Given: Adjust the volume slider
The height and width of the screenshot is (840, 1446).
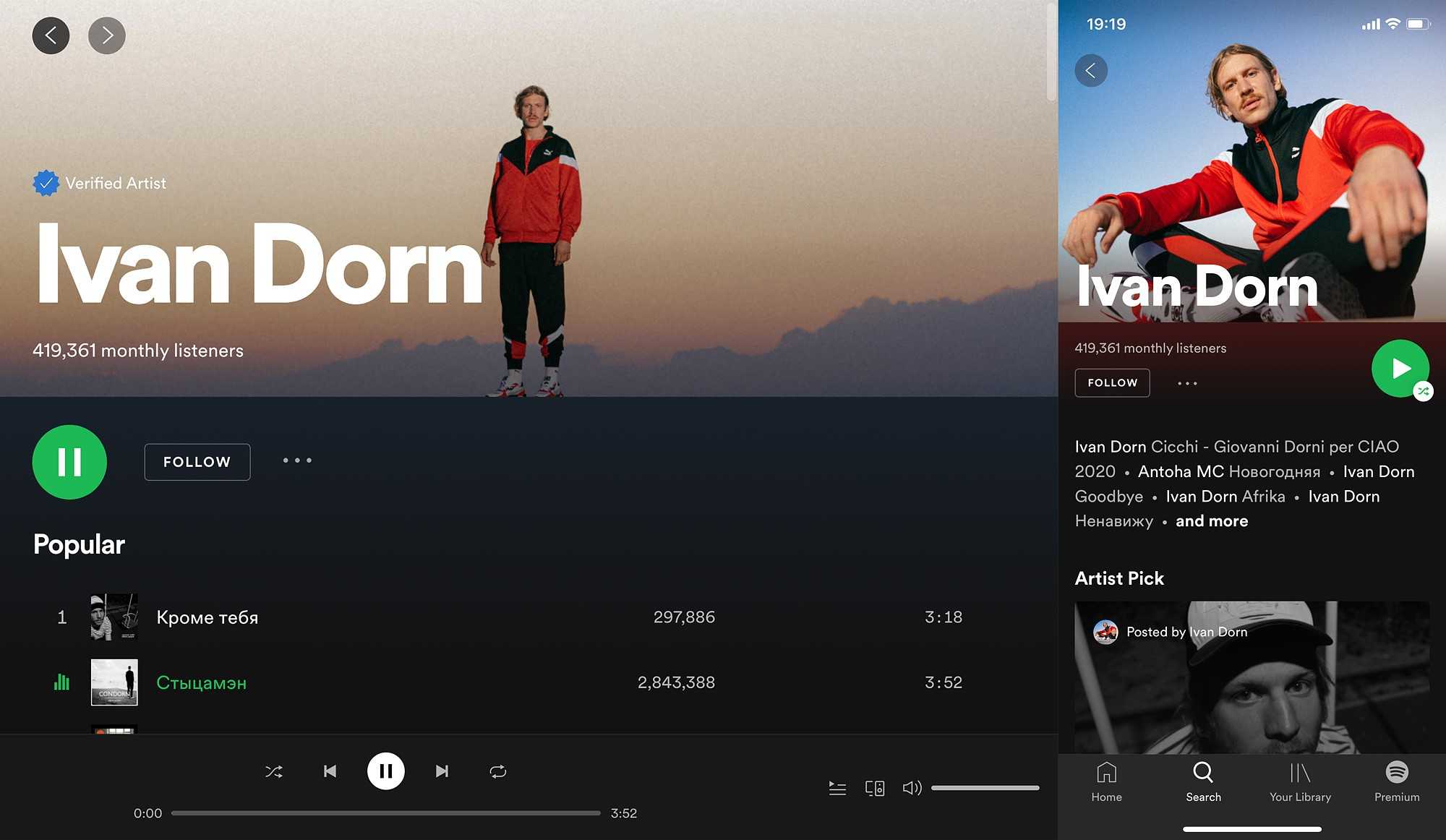Looking at the screenshot, I should tap(985, 788).
